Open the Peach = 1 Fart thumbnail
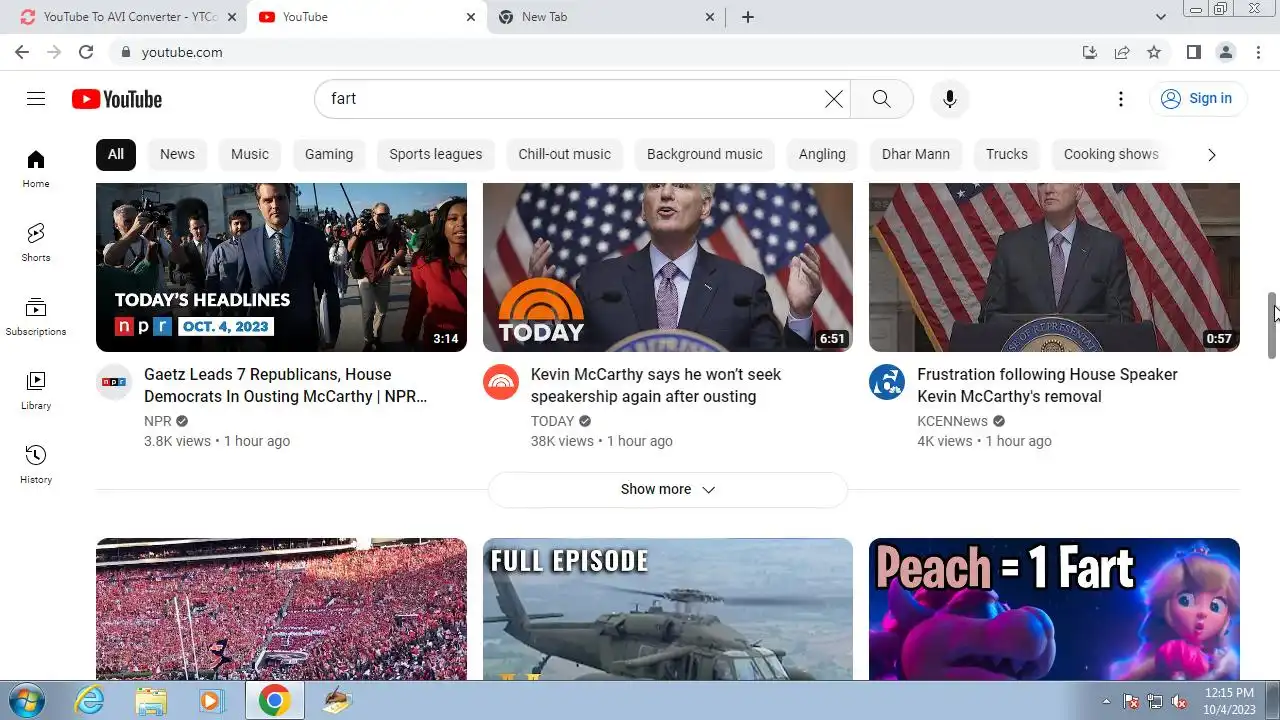1280x720 pixels. [1054, 609]
